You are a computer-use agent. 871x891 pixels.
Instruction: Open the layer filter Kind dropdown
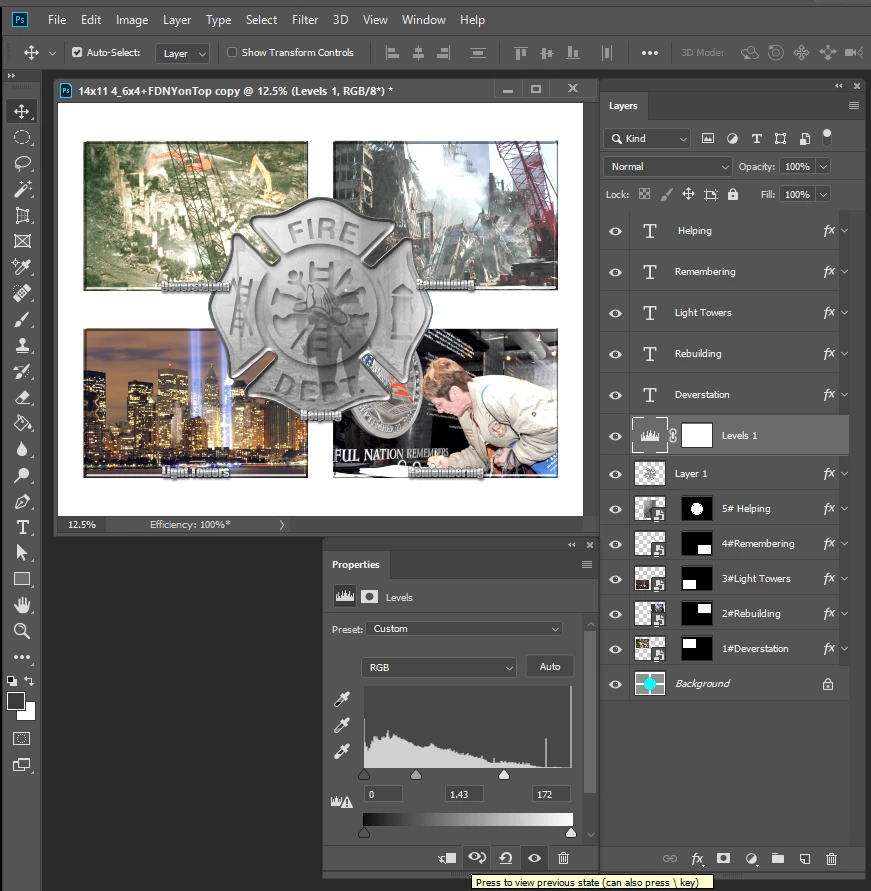[647, 139]
